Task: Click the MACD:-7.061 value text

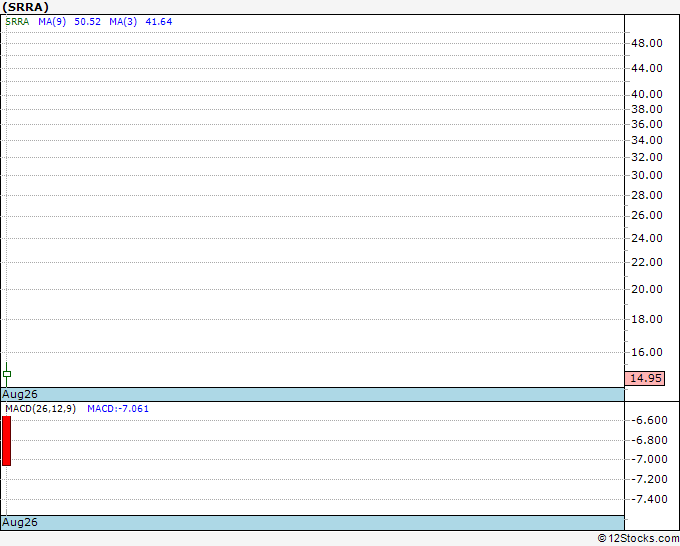Action: coord(118,409)
